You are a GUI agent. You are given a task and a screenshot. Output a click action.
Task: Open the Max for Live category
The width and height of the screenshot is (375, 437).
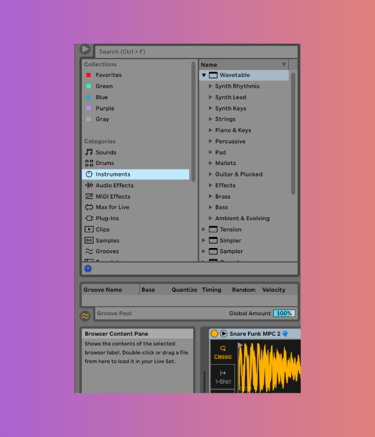107,207
